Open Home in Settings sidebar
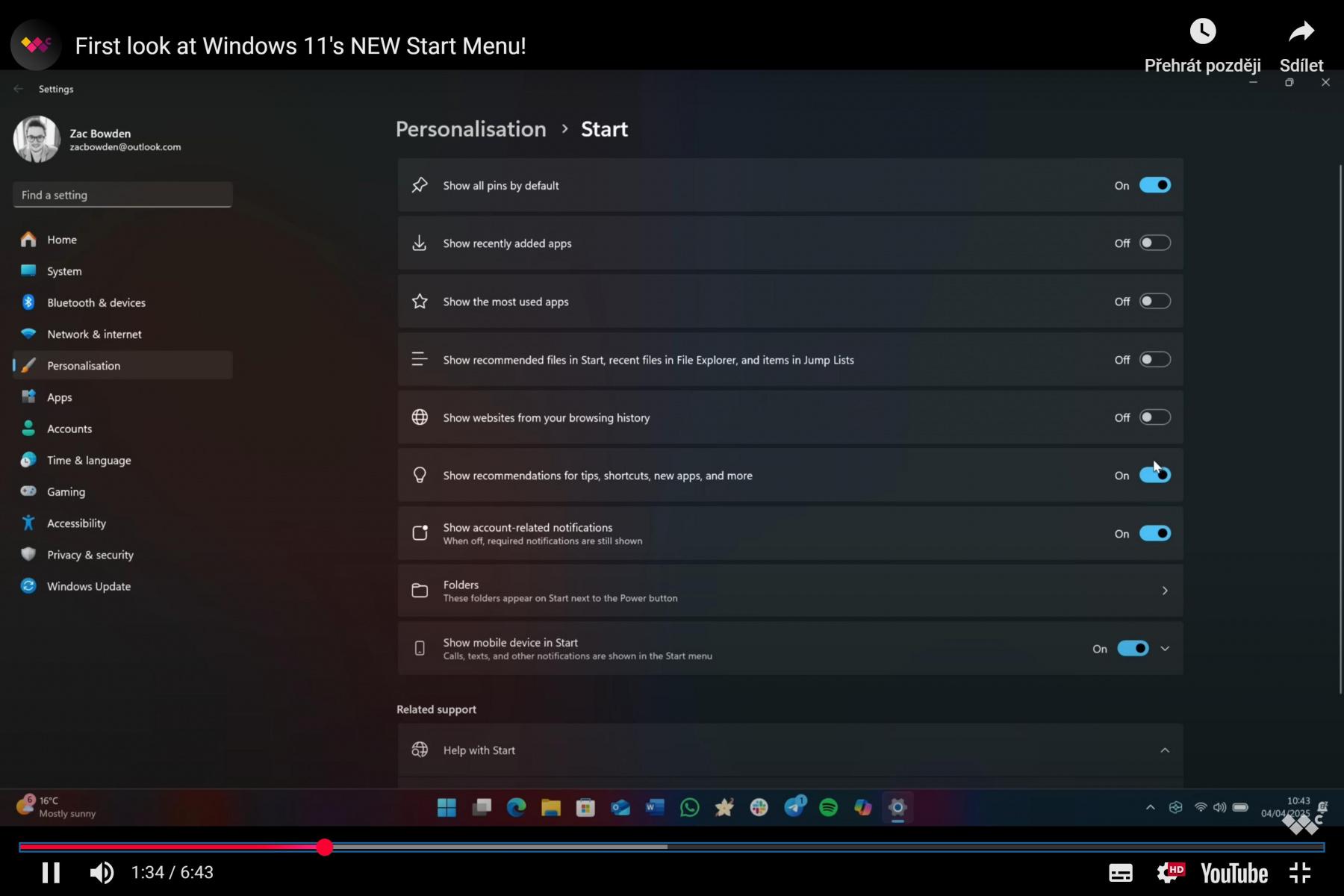The image size is (1344, 896). pos(122,240)
